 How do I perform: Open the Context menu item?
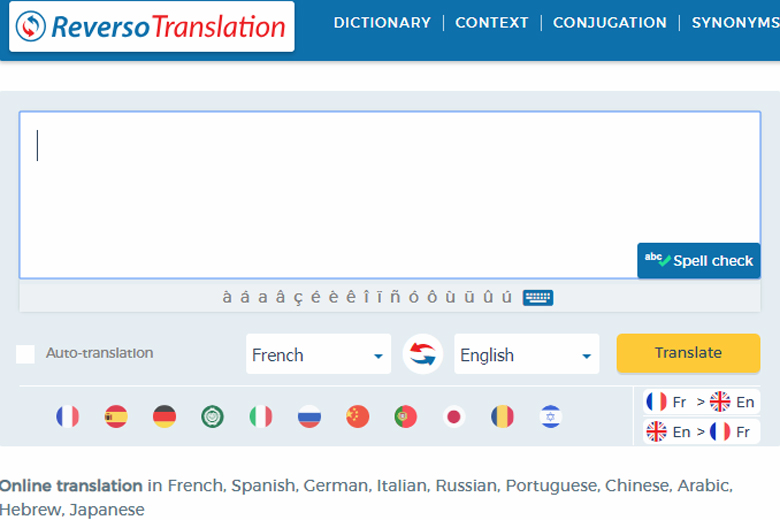[x=491, y=22]
